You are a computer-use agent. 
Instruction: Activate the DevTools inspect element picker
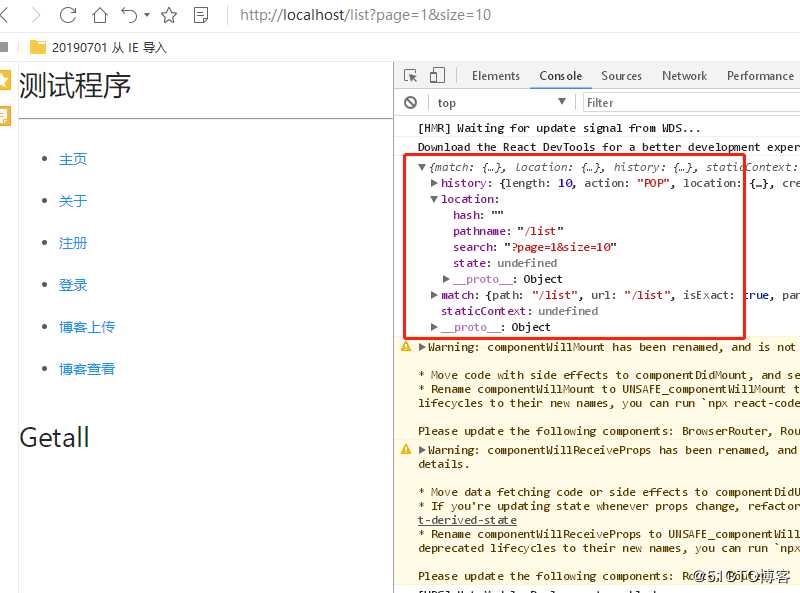point(411,76)
